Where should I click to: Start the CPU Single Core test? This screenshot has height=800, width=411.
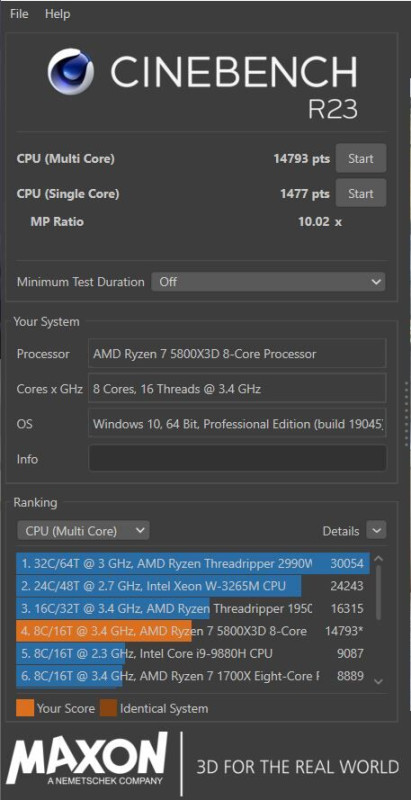(x=361, y=193)
